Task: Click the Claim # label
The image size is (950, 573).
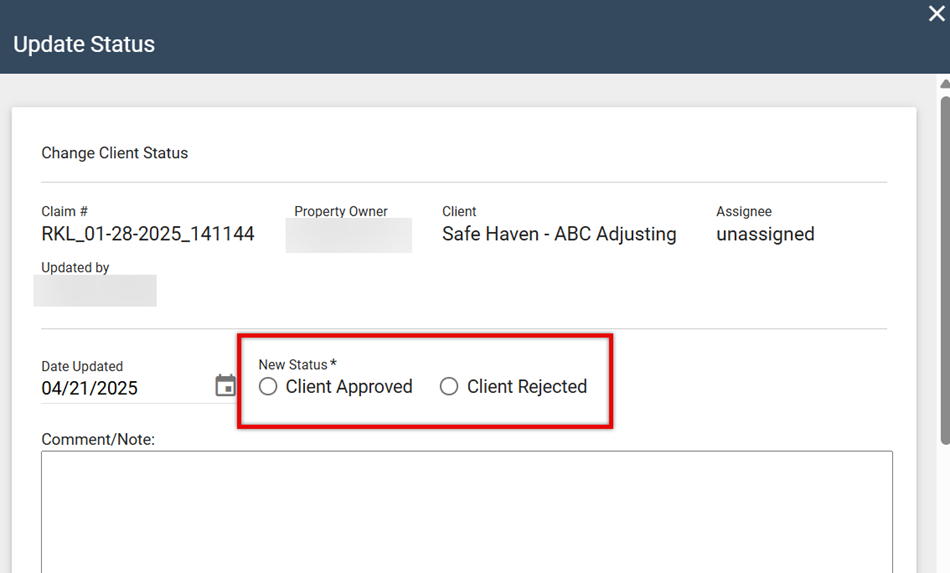Action: [x=64, y=212]
